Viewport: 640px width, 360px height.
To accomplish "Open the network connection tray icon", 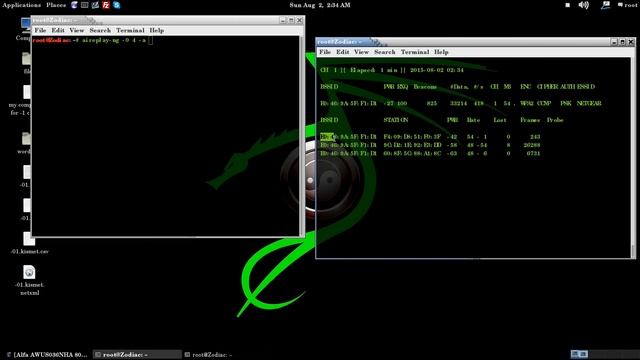I will click(606, 5).
